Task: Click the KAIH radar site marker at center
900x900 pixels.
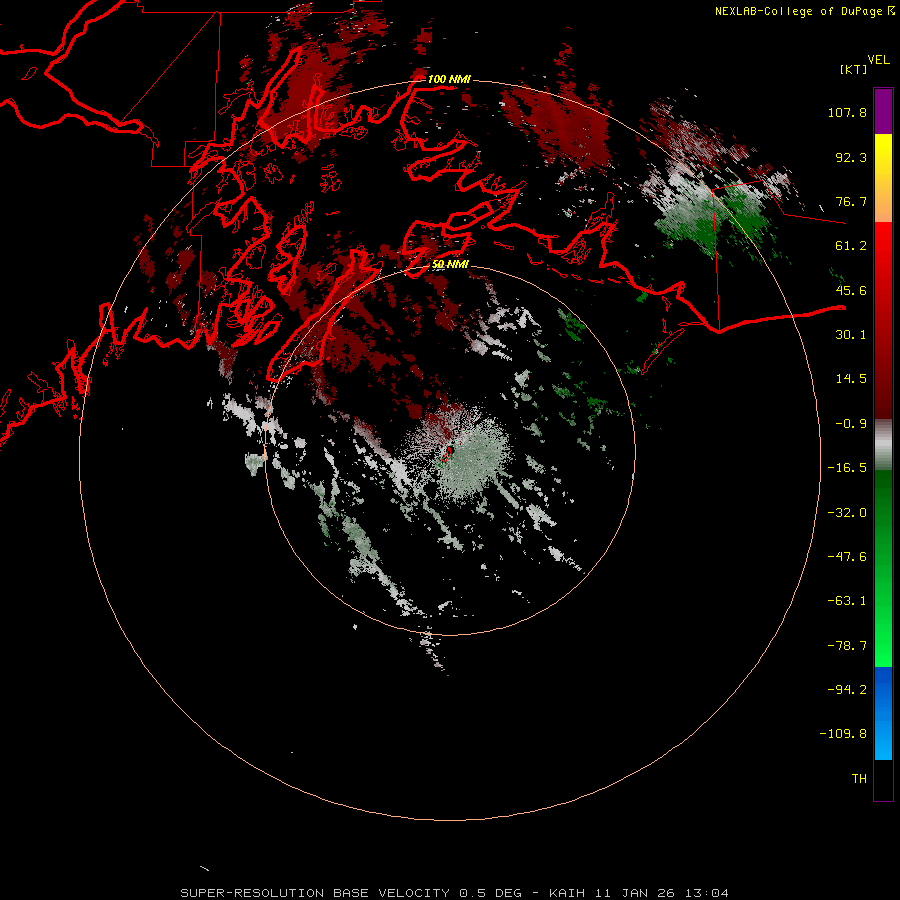Action: 448,453
